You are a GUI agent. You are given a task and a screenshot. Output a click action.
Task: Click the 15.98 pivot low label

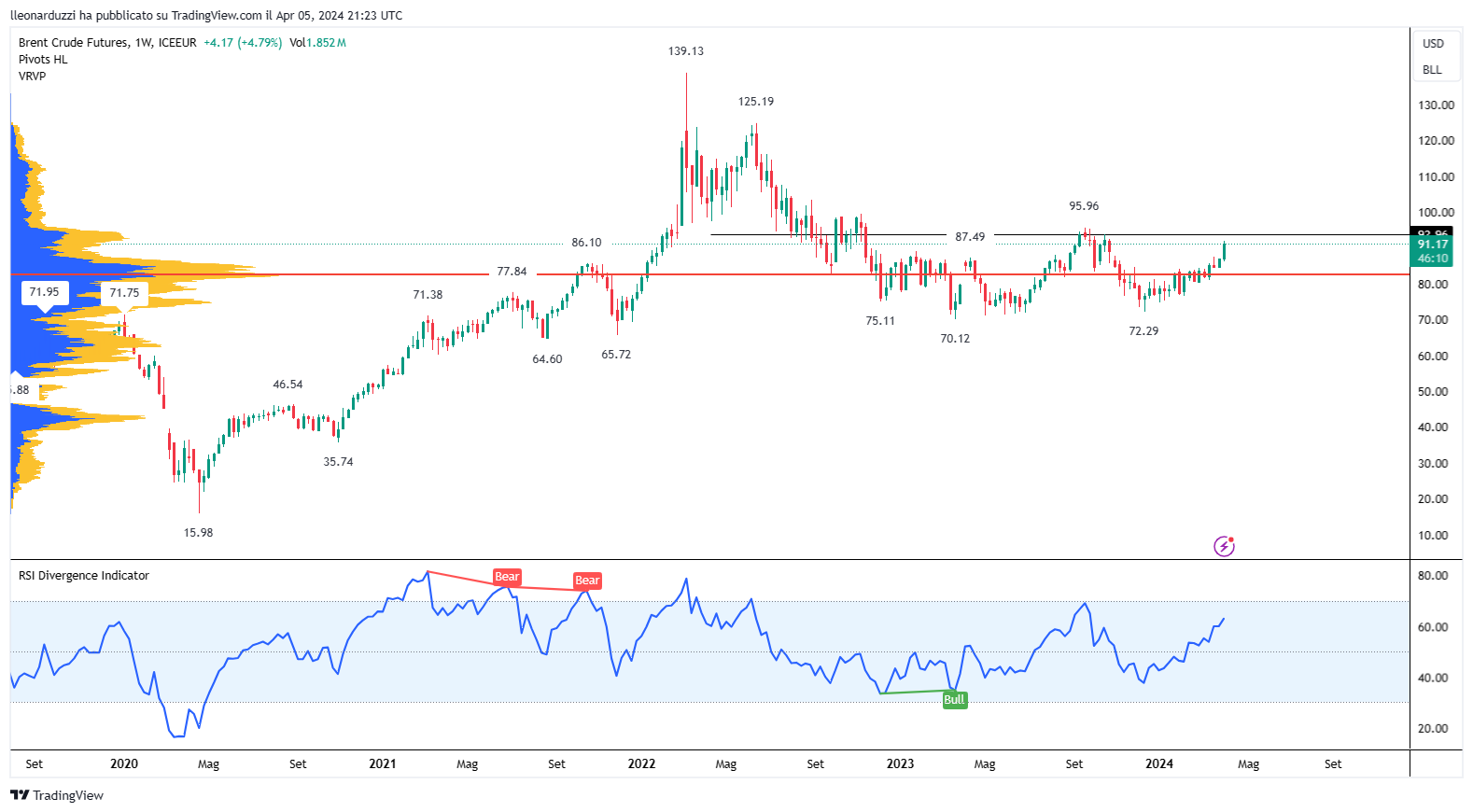point(198,533)
